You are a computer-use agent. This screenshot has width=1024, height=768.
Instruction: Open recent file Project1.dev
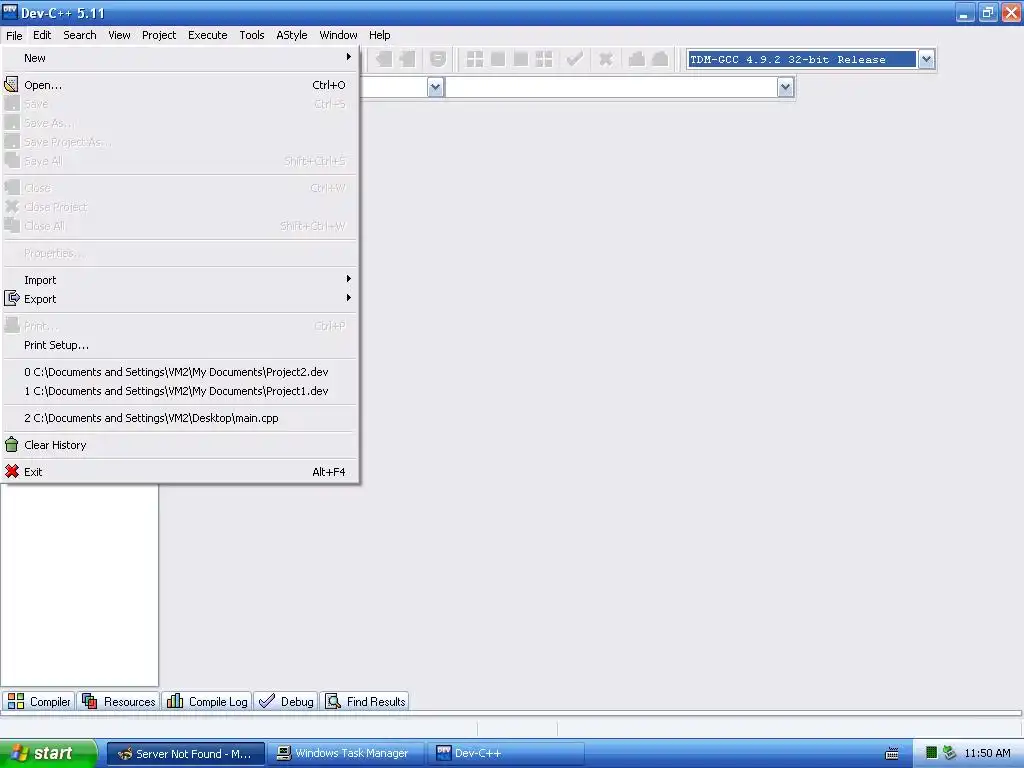(x=180, y=391)
